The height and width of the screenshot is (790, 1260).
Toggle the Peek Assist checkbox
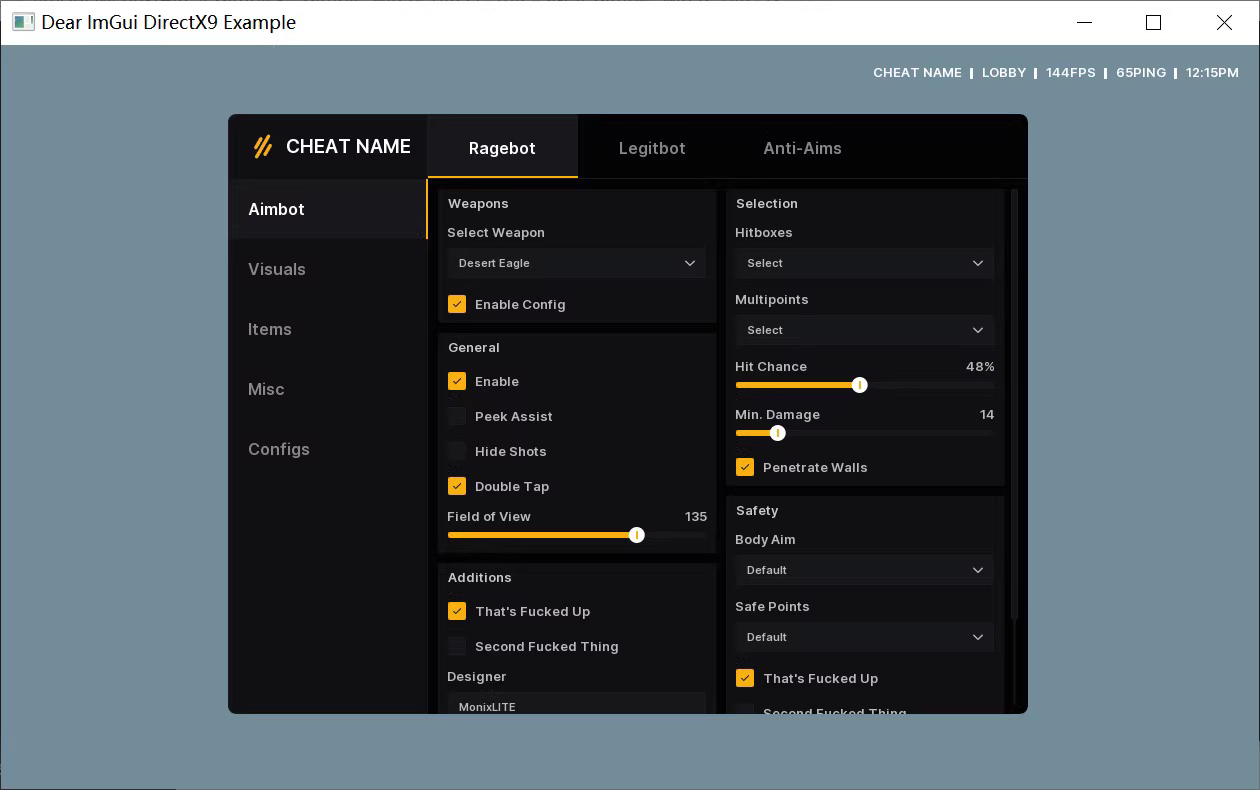tap(457, 416)
